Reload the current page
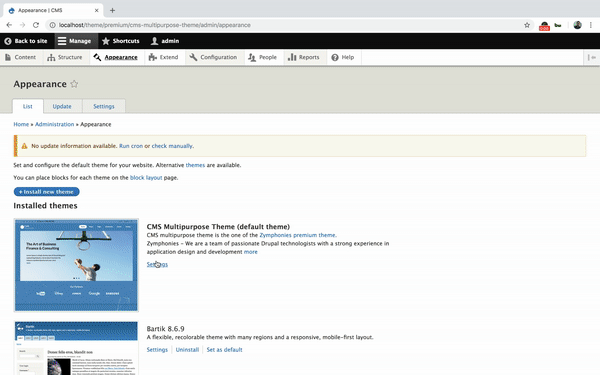 pyautogui.click(x=36, y=25)
